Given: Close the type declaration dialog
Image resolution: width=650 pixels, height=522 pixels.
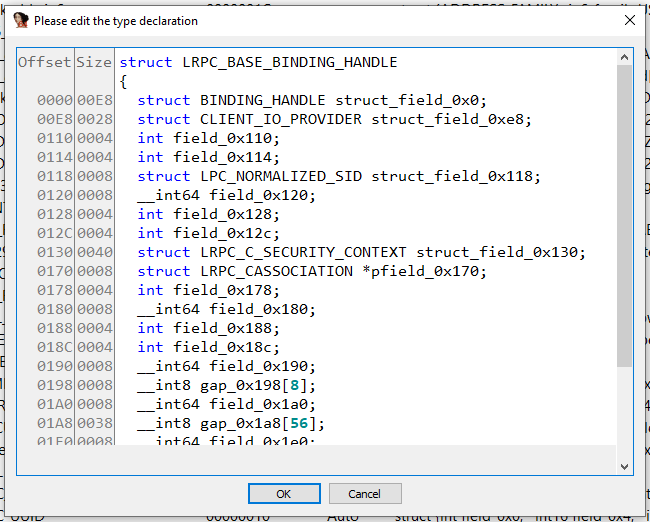Looking at the screenshot, I should [x=630, y=20].
